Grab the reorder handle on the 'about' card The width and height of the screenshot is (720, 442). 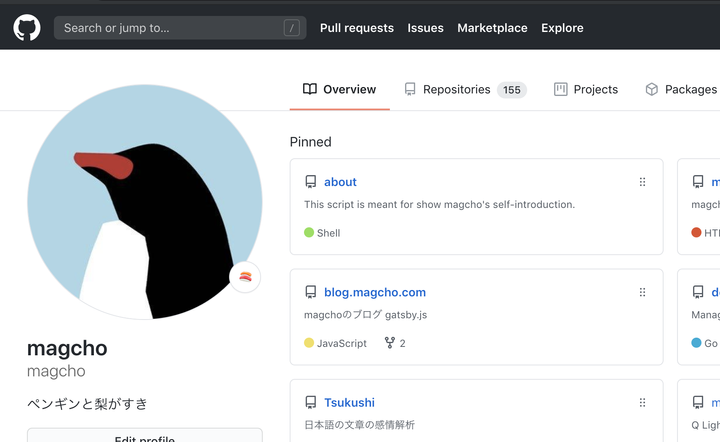click(642, 182)
